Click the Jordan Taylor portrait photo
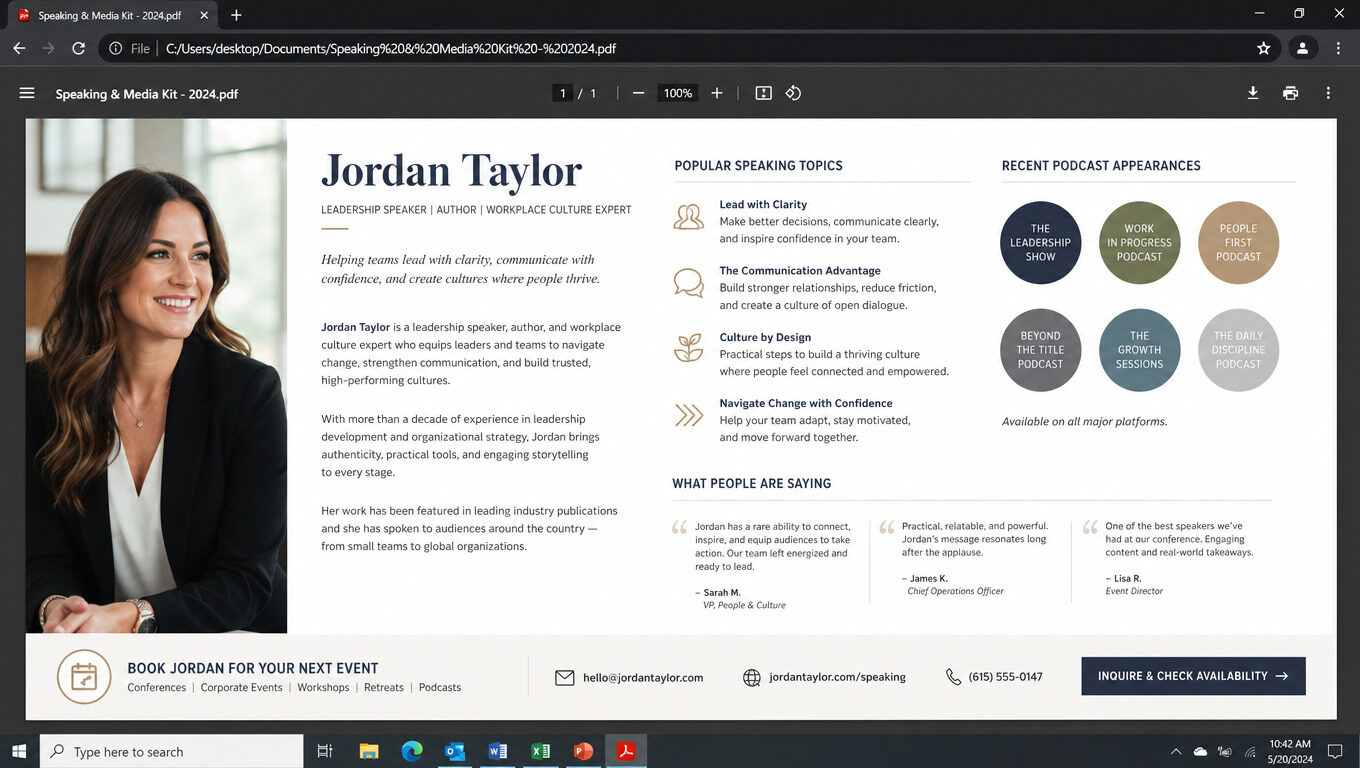Viewport: 1360px width, 768px height. (x=156, y=376)
